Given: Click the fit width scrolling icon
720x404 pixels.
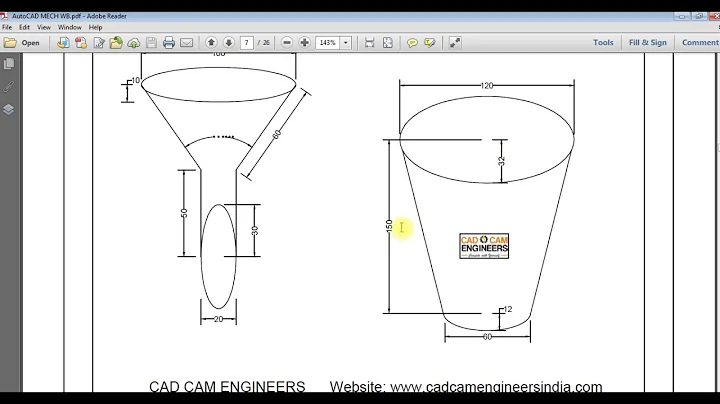Looking at the screenshot, I should [370, 43].
